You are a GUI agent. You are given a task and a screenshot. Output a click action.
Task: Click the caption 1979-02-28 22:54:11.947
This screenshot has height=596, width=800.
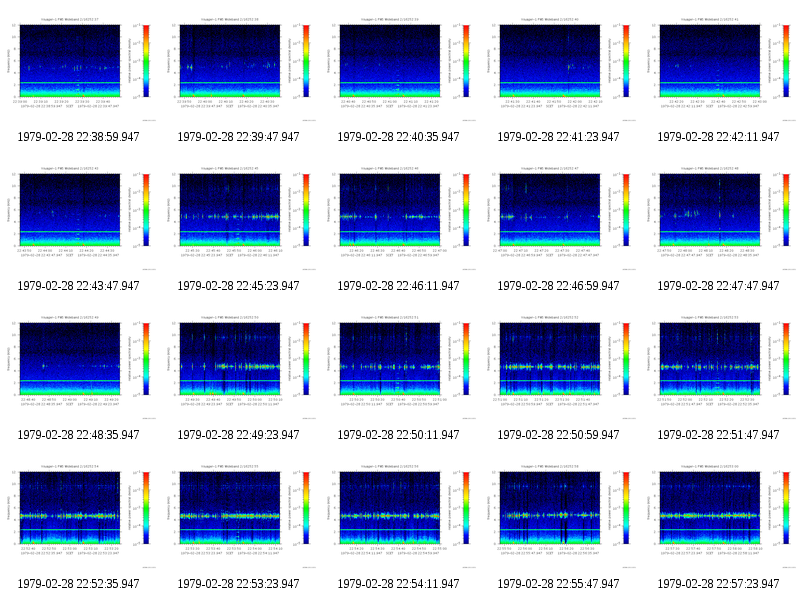(398, 584)
